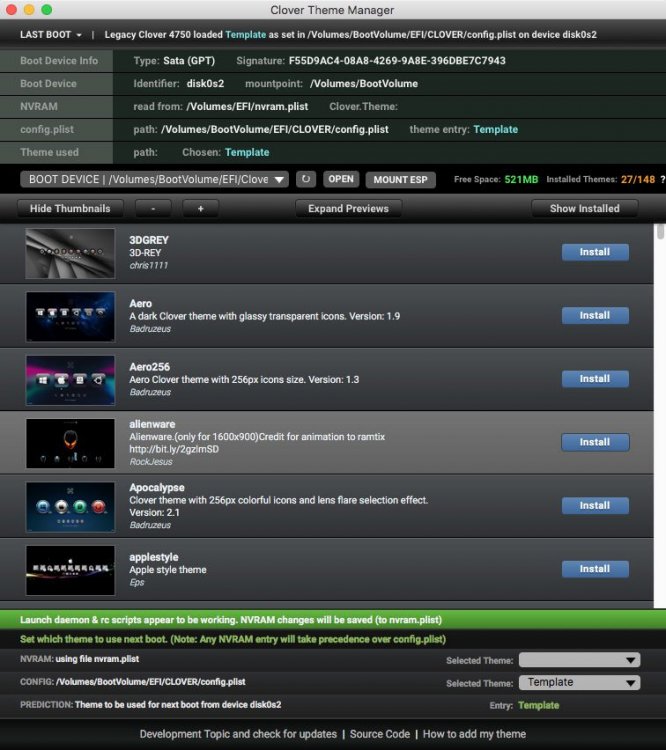Click the Theme used row label

(x=49, y=152)
